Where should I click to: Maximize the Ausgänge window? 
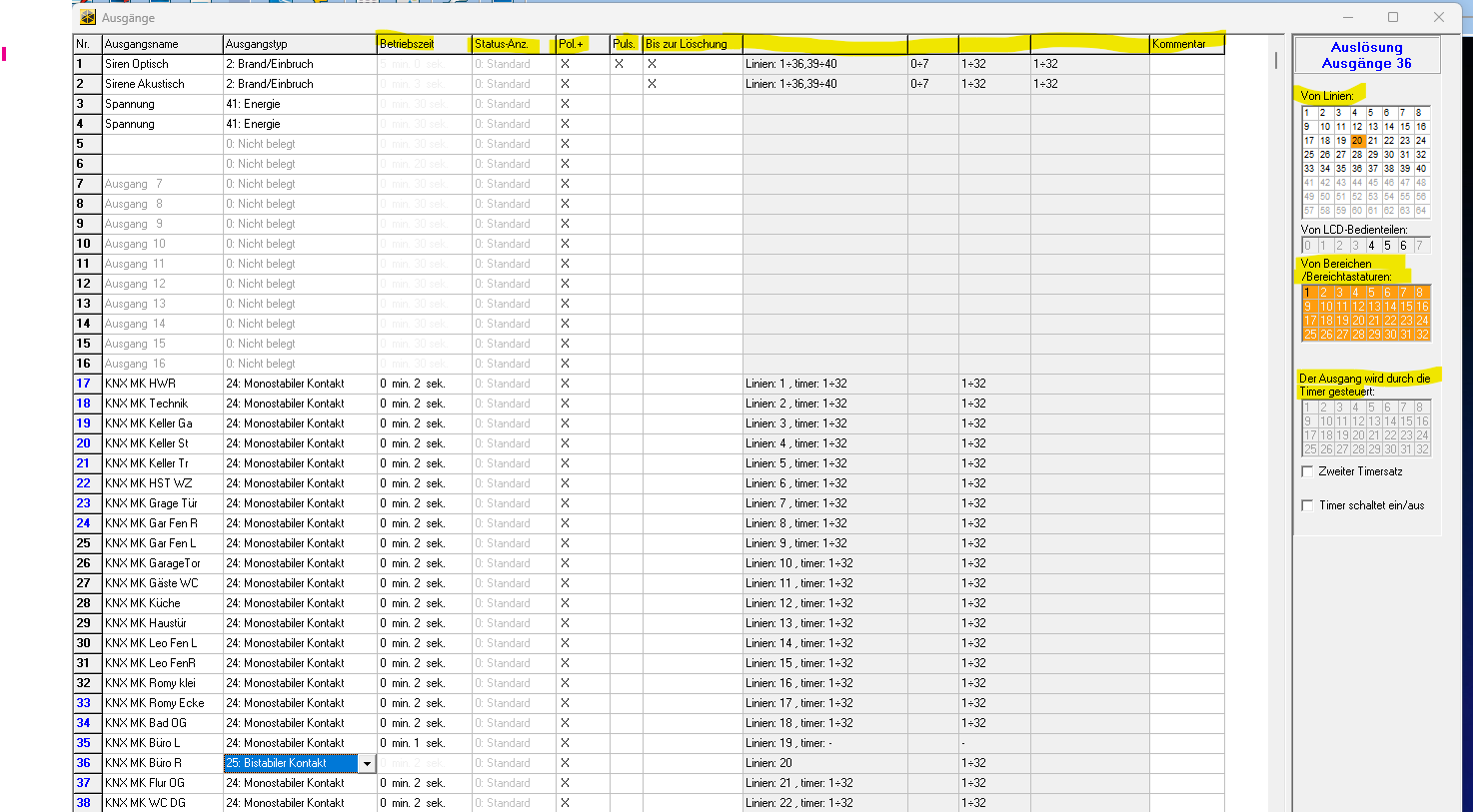point(1393,17)
